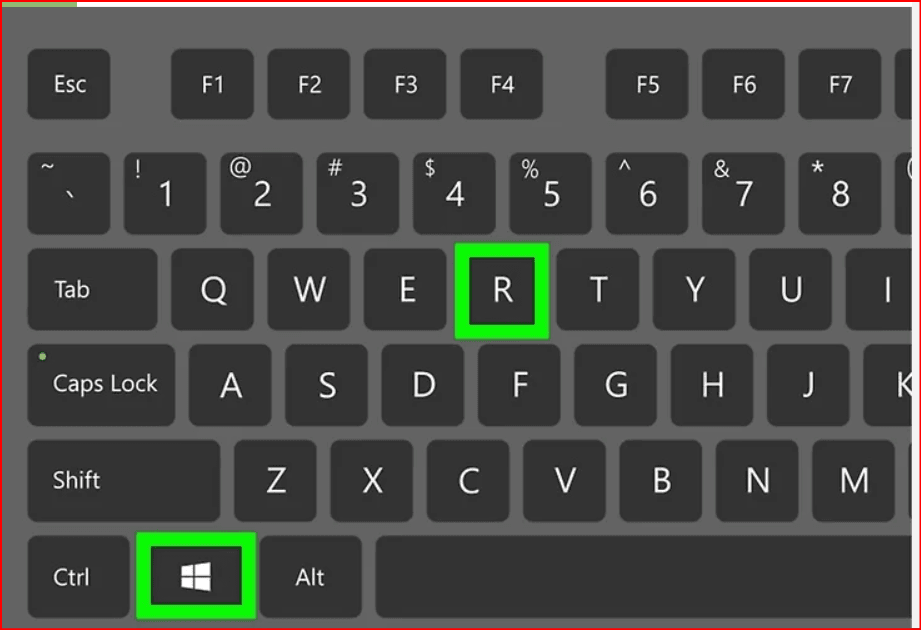Click the letter Z key
The height and width of the screenshot is (630, 921).
275,481
